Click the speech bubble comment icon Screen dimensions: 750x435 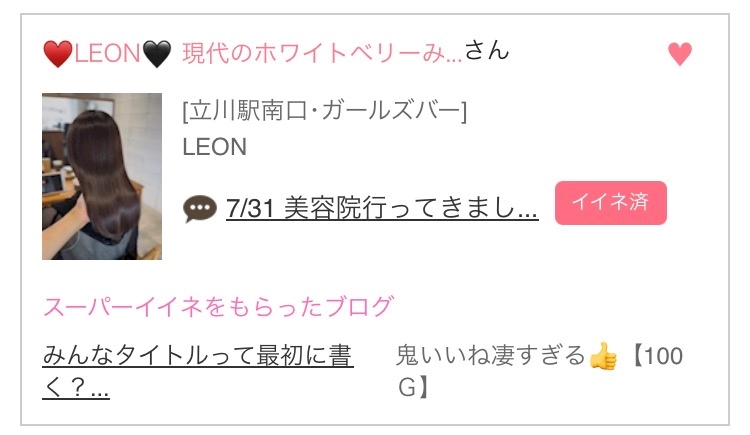(199, 209)
